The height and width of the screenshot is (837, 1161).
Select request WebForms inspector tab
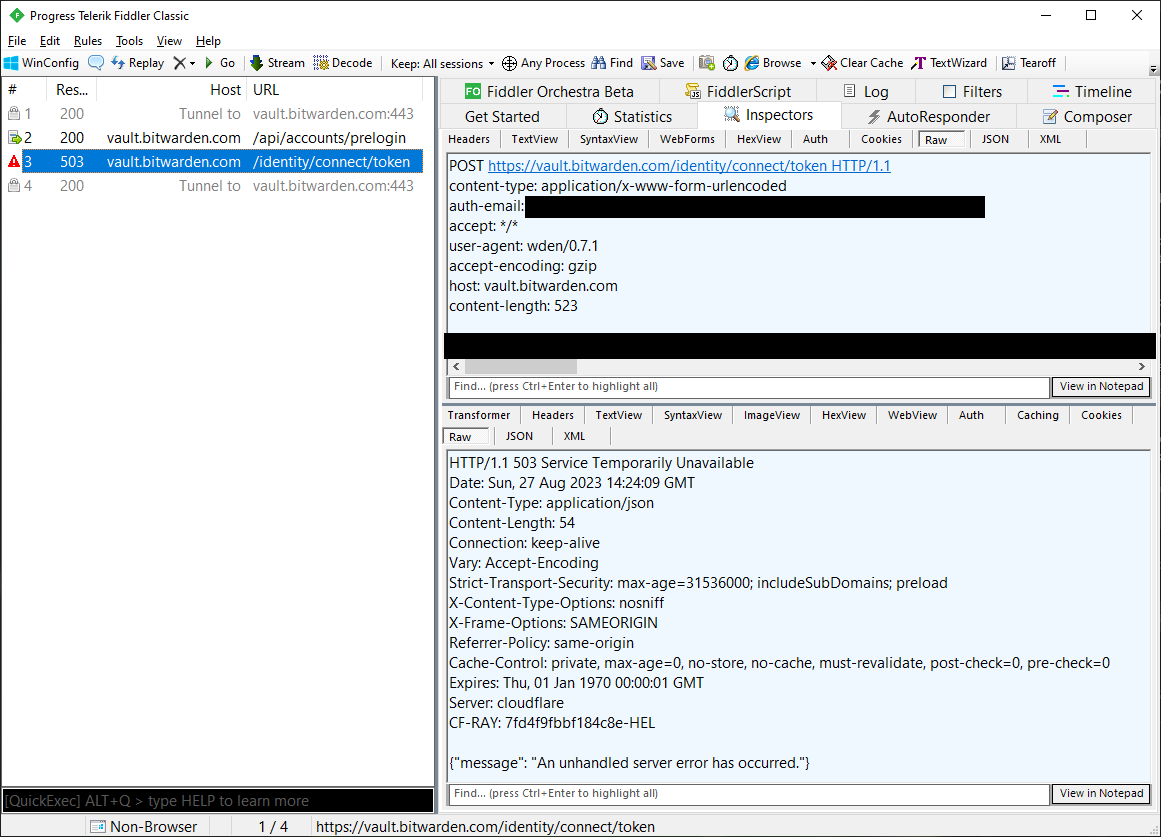click(x=687, y=139)
